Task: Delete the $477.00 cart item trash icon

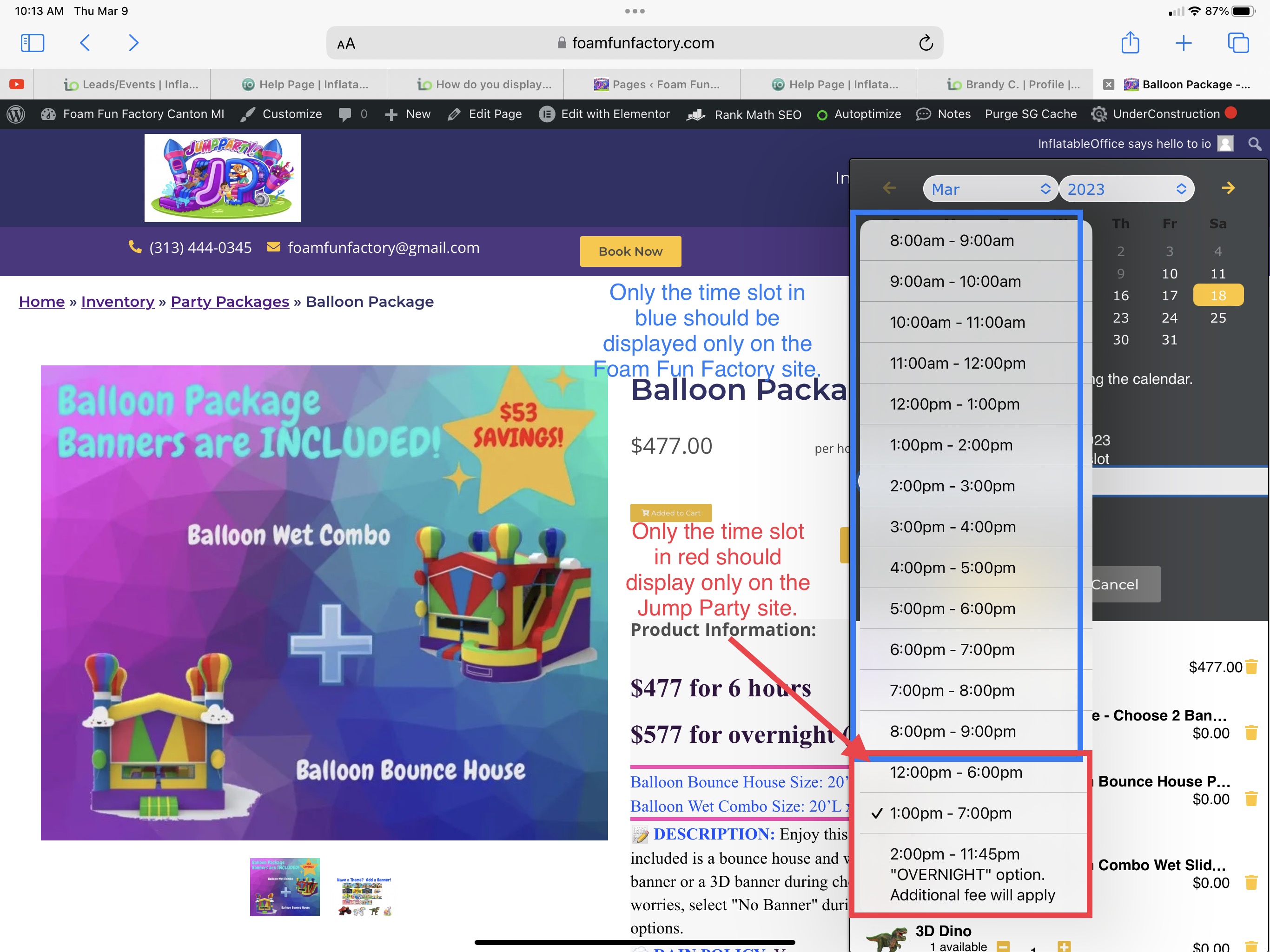Action: (x=1251, y=667)
